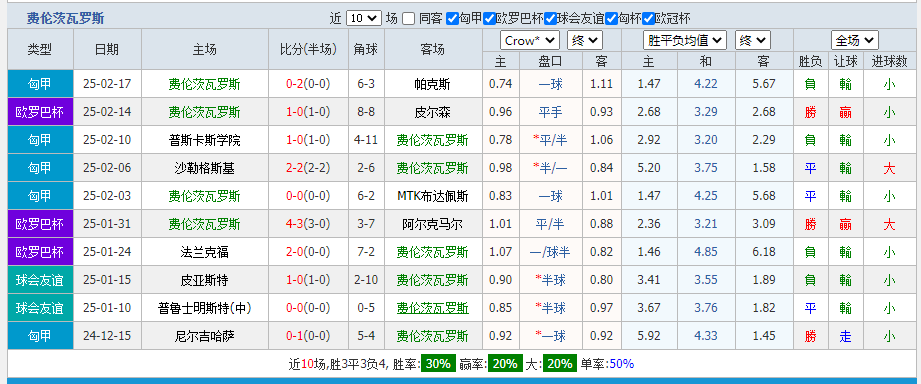
Task: Click handicap 一/球半 on 法兰克福 row
Action: click(x=550, y=252)
